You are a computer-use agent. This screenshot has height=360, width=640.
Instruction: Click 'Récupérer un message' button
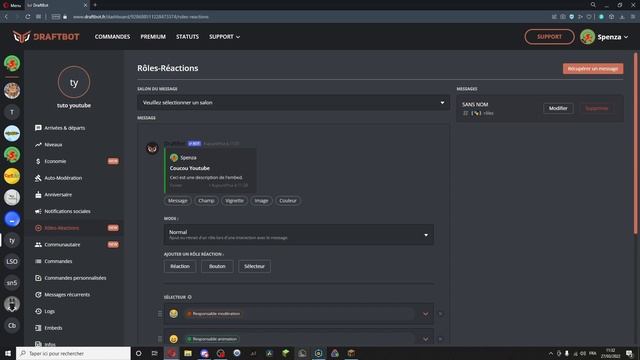[x=593, y=69]
